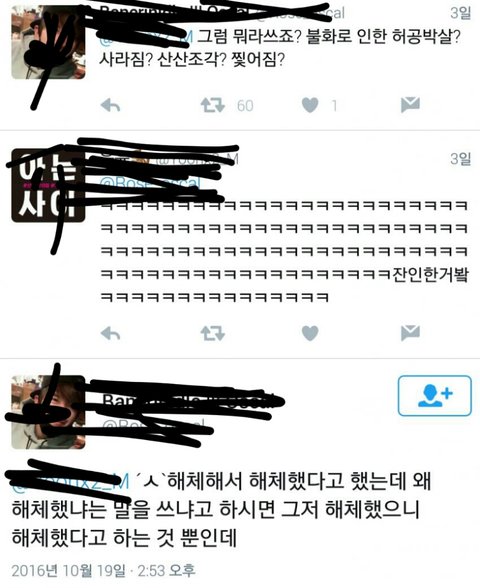Viewport: 480px width, 588px height.
Task: Open the 3일 timestamp of first tweet
Action: (x=460, y=13)
